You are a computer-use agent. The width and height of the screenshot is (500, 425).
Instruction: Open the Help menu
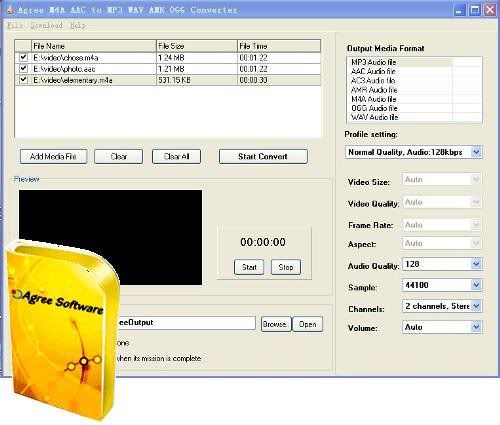click(x=78, y=25)
